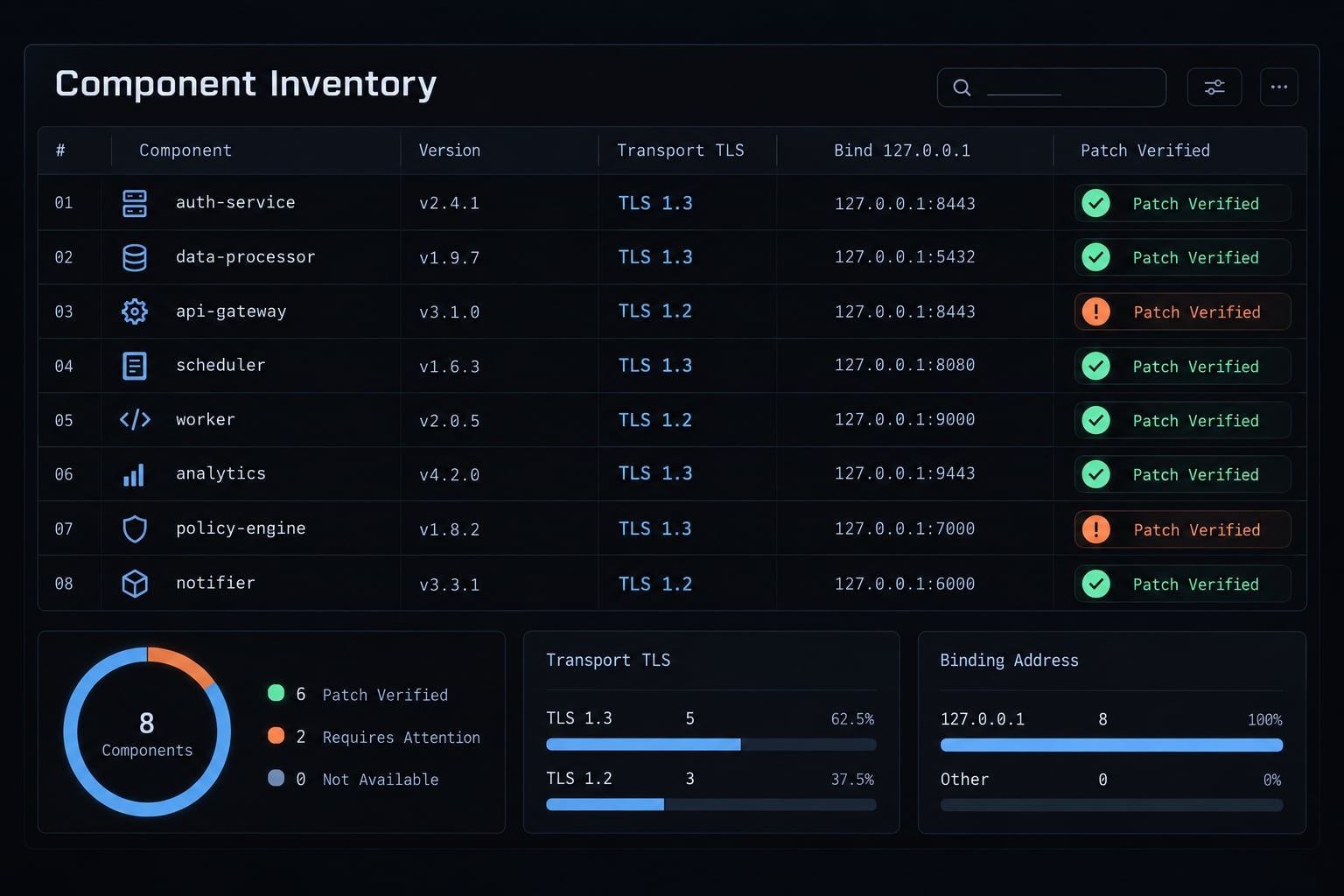This screenshot has width=1344, height=896.
Task: Click the TLS 1.3 progress bar
Action: tap(711, 745)
